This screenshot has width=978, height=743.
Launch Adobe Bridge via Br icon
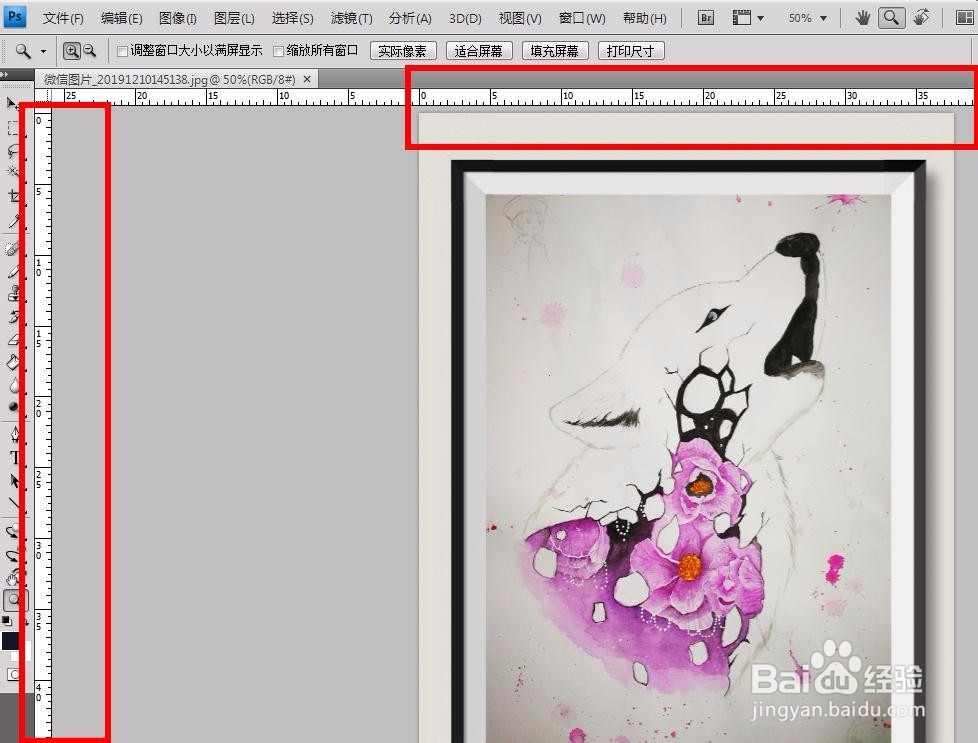(706, 18)
